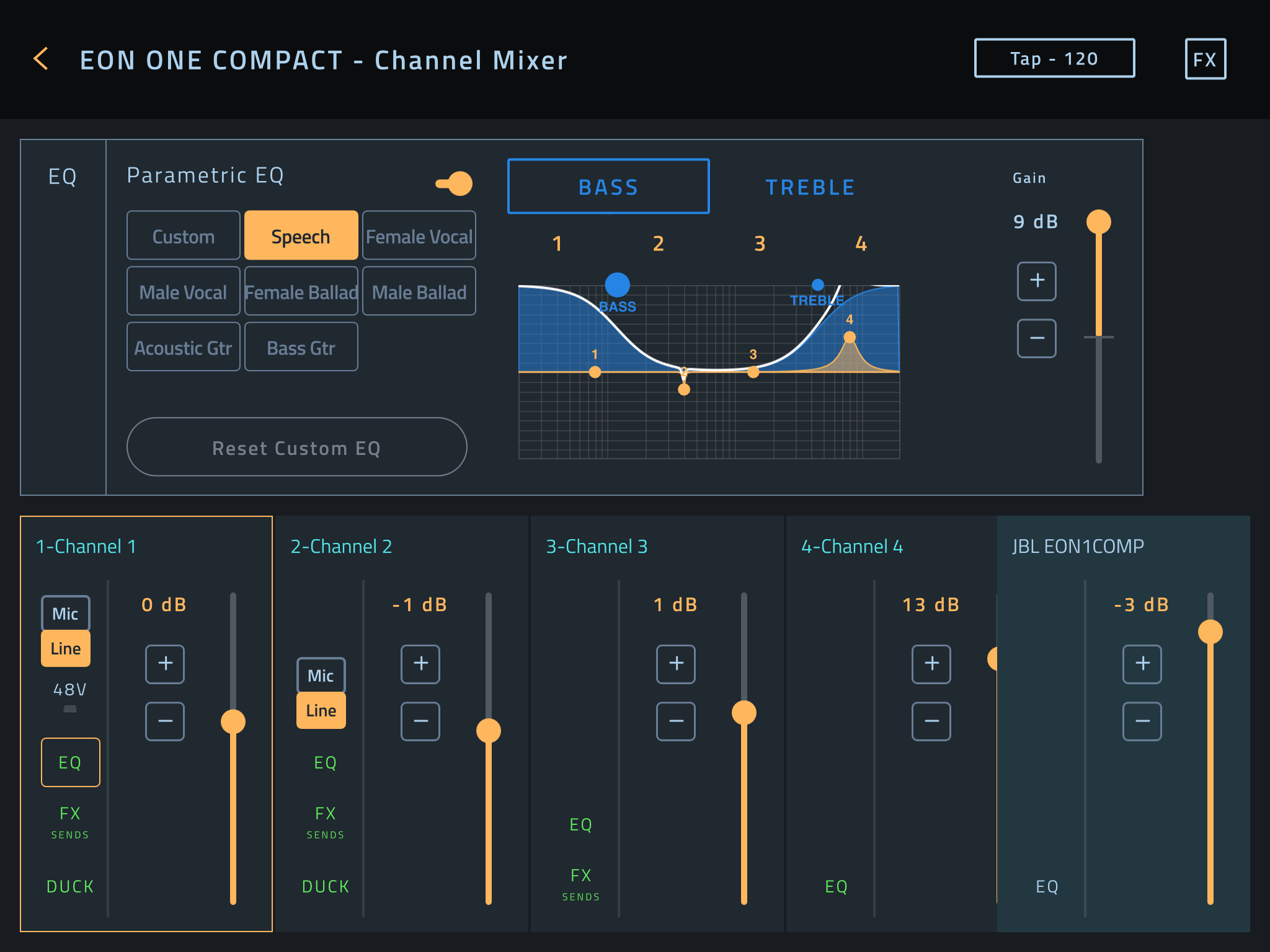The image size is (1270, 952).
Task: Increase EQ gain with plus button
Action: 1036,281
